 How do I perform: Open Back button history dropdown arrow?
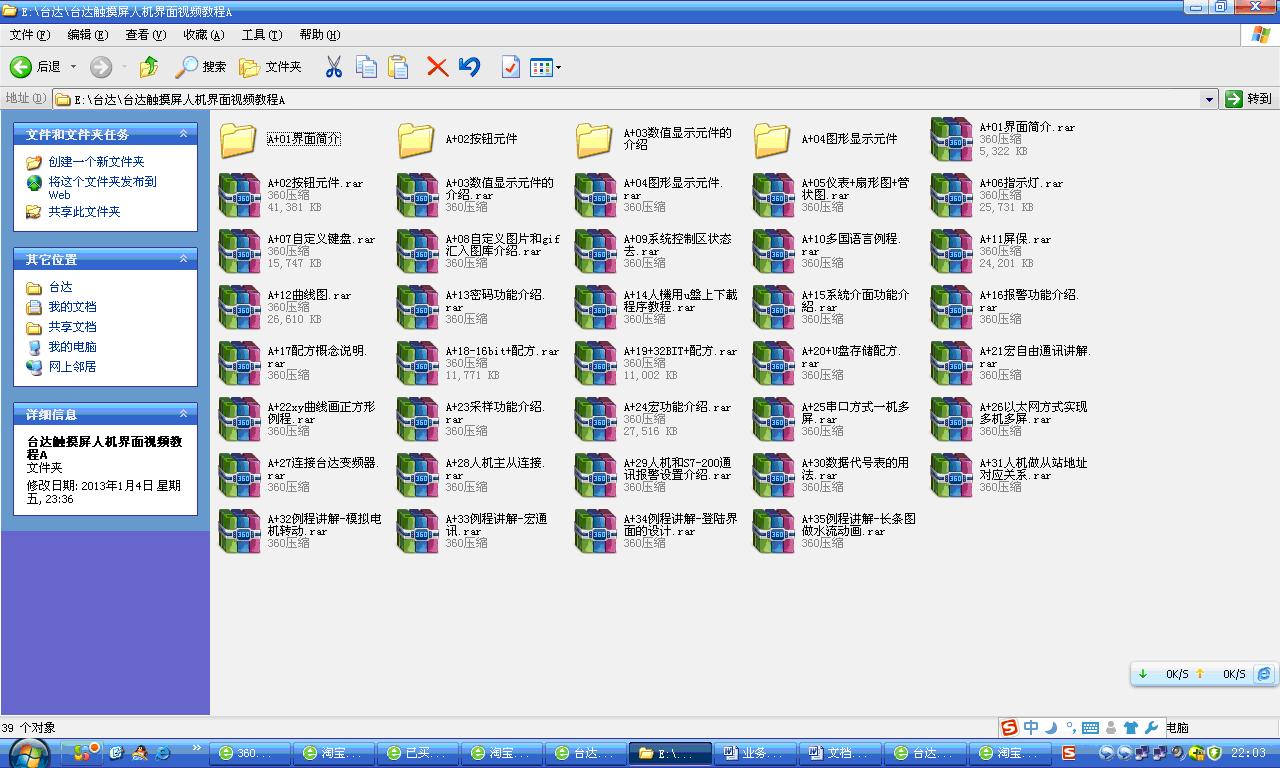[73, 67]
